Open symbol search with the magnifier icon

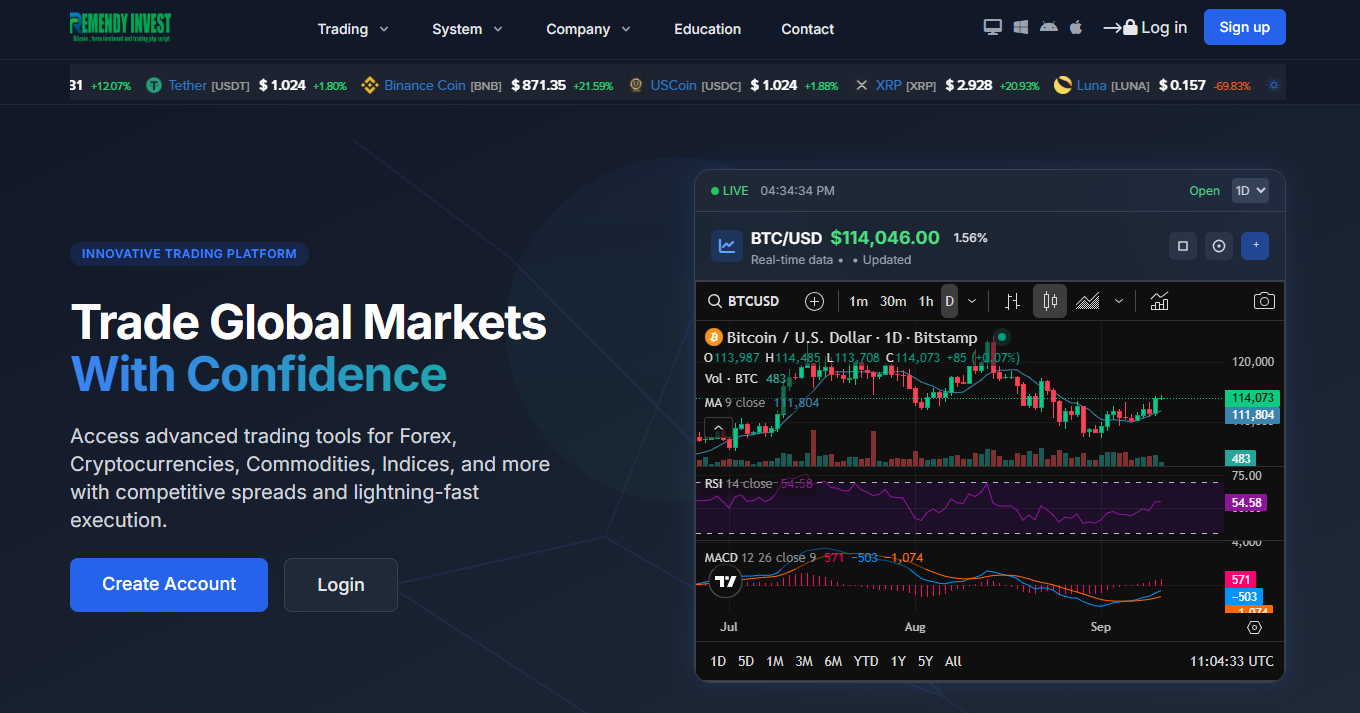pyautogui.click(x=715, y=301)
